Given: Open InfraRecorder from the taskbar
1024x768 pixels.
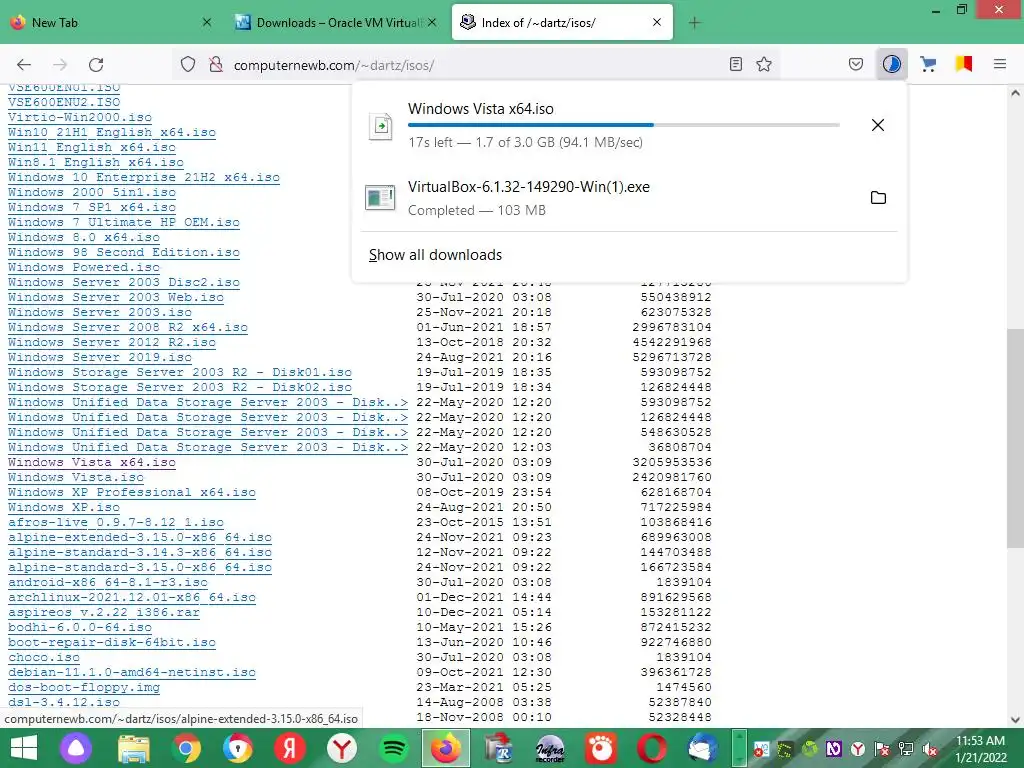Looking at the screenshot, I should click(550, 748).
